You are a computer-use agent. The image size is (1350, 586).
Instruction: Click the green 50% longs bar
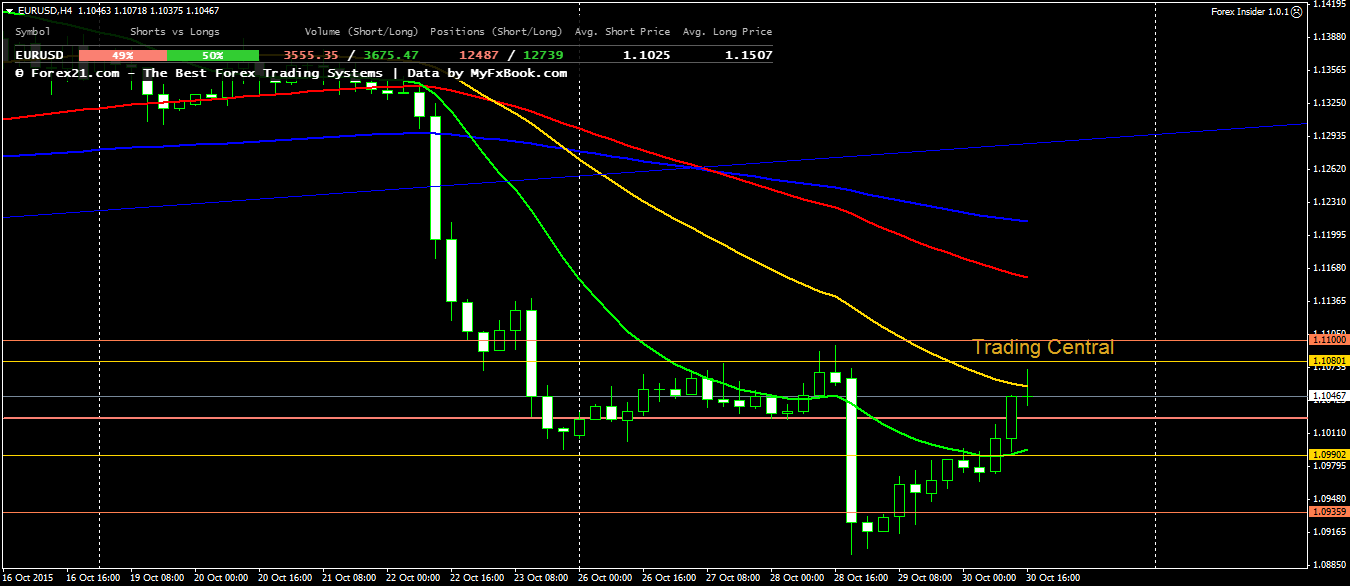pyautogui.click(x=213, y=56)
